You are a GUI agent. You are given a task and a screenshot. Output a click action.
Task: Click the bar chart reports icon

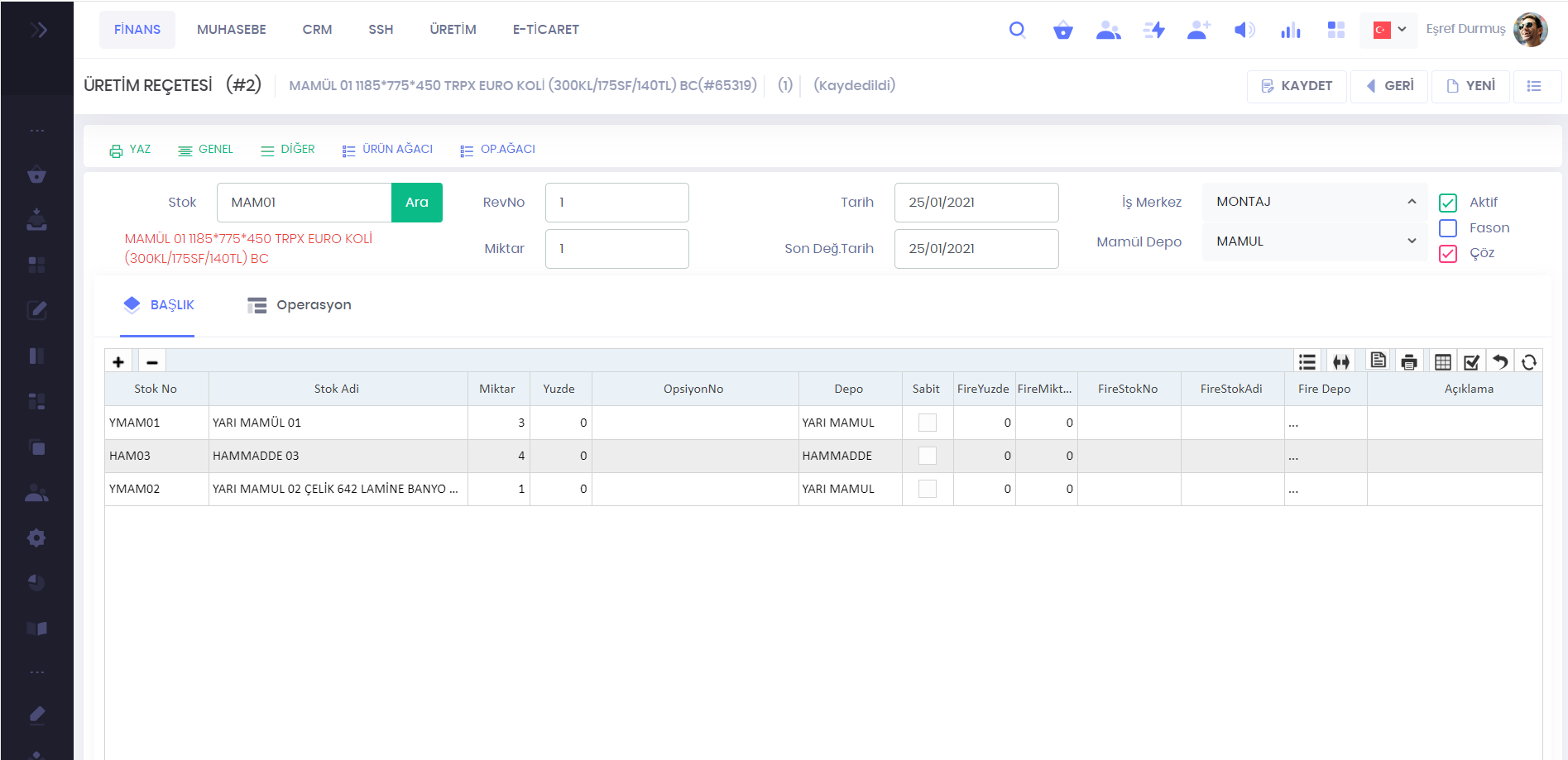click(x=1290, y=30)
